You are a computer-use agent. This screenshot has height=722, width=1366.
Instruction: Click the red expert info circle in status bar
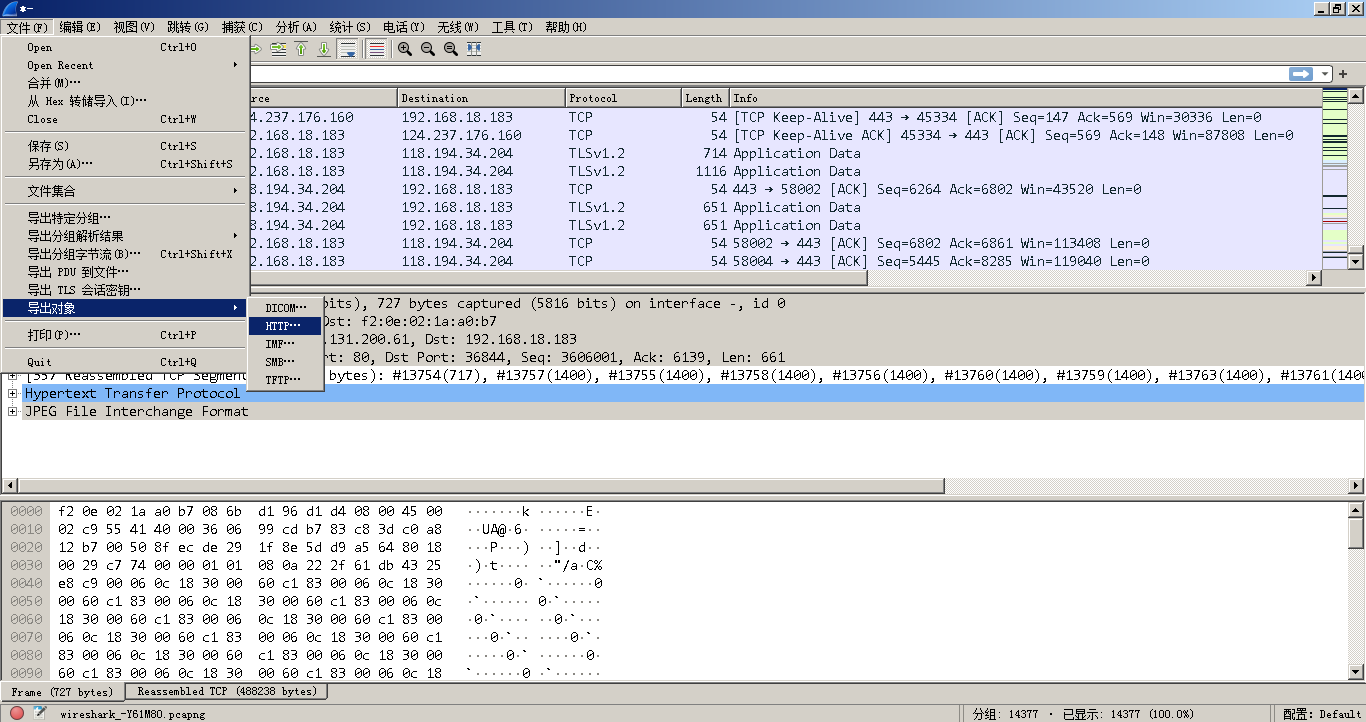(17, 713)
